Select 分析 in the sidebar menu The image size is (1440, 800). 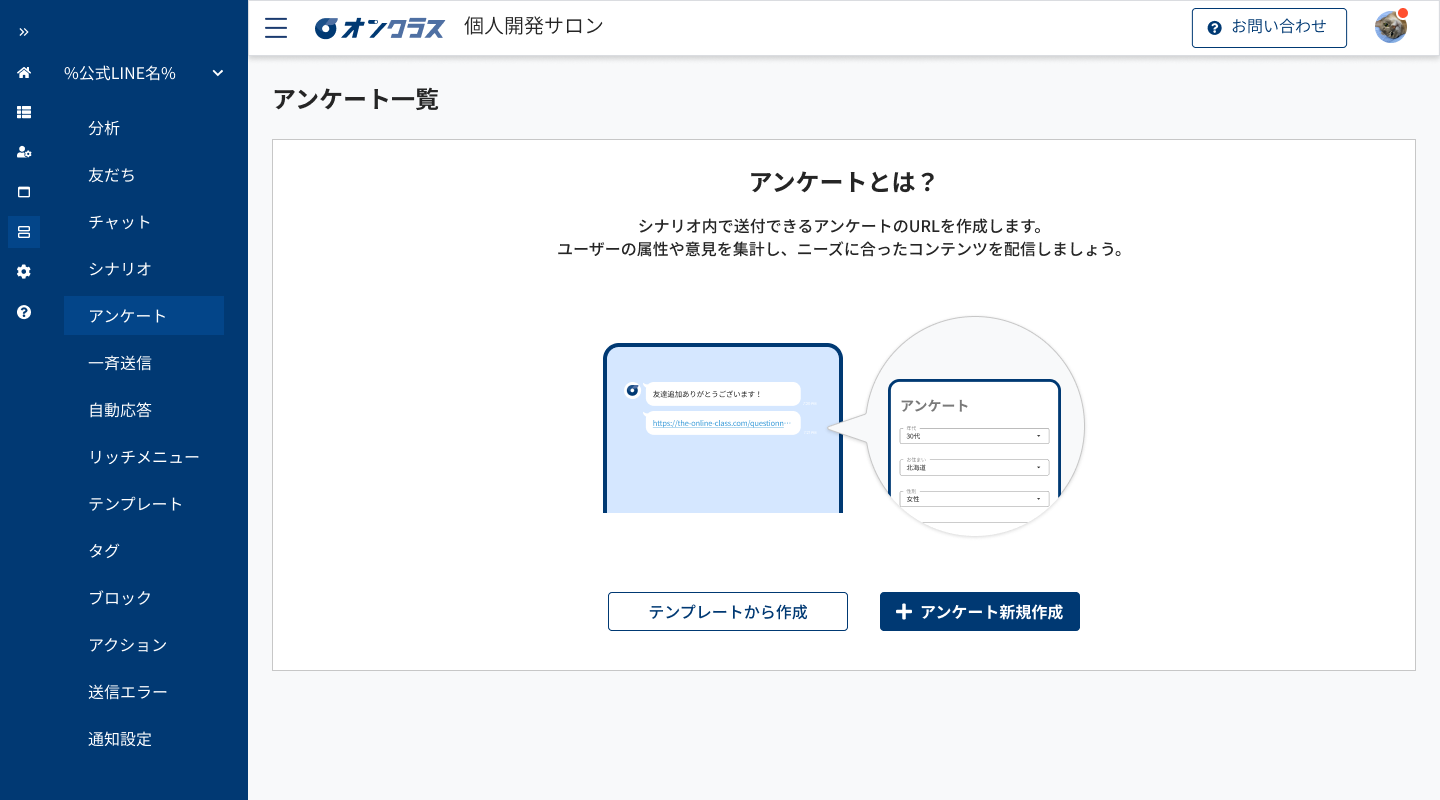(106, 128)
